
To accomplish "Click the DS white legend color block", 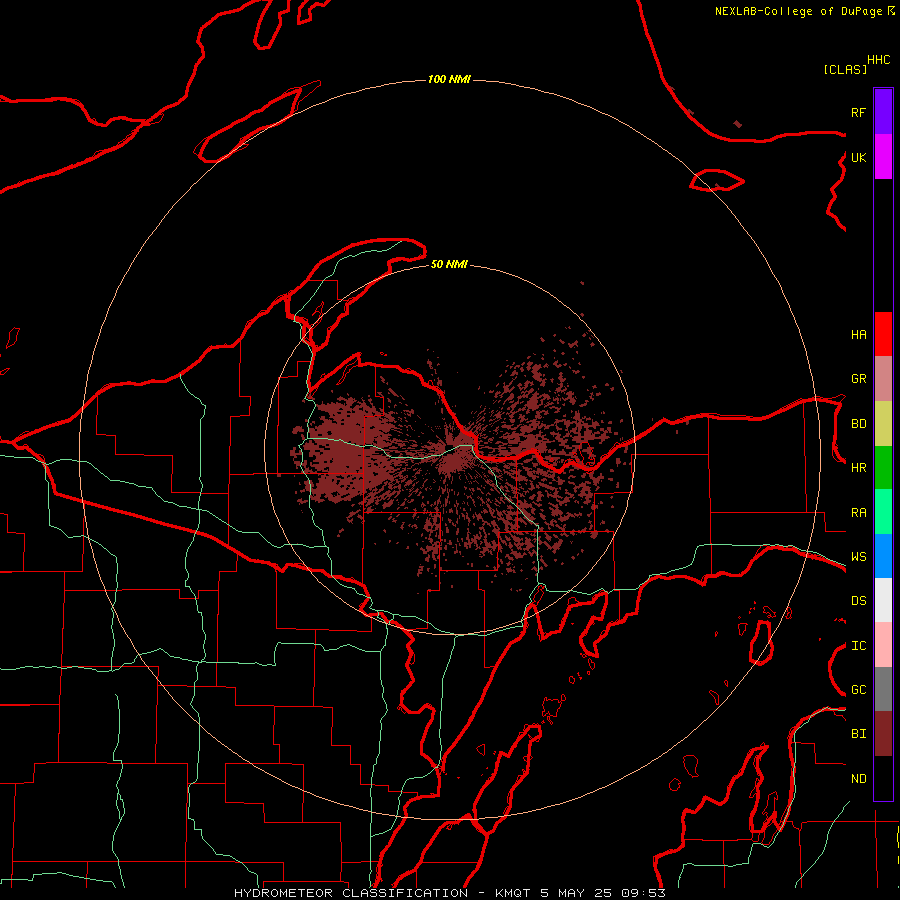I will (883, 600).
